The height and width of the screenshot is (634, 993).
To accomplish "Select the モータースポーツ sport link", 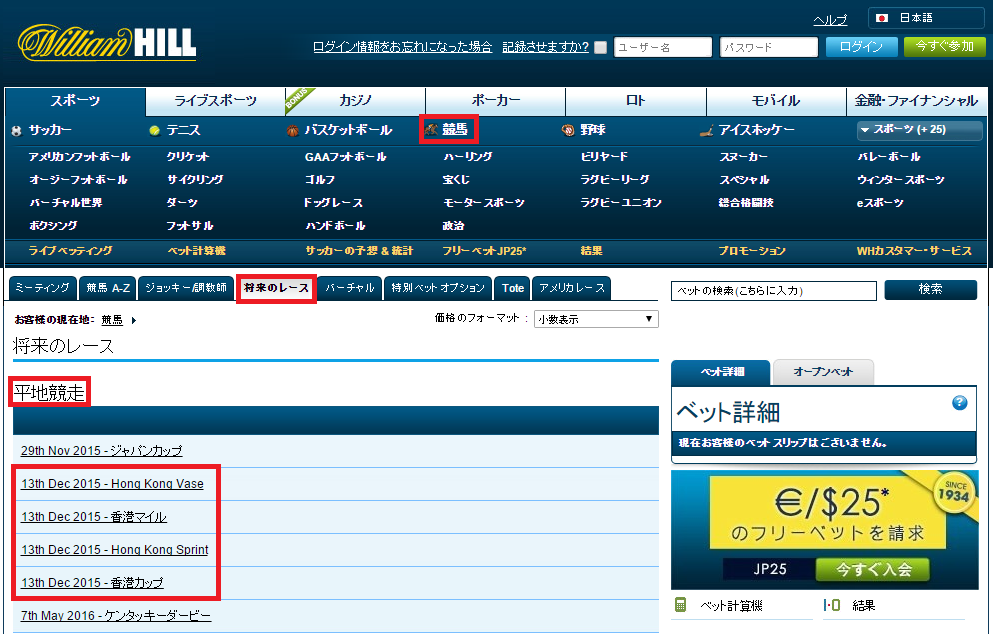I will click(x=484, y=203).
